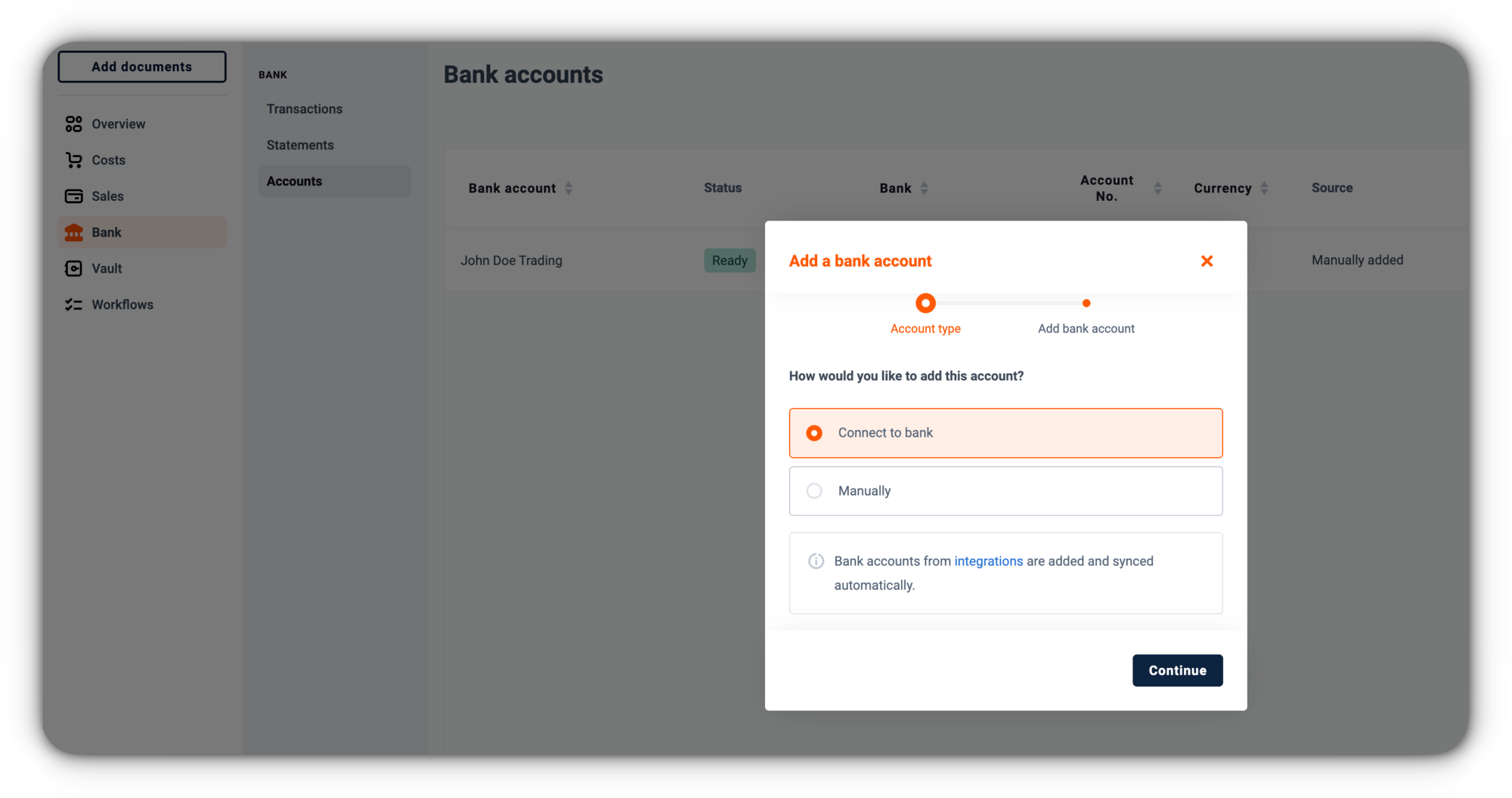Click the Costs shopping cart icon
The width and height of the screenshot is (1512, 798).
click(x=73, y=160)
